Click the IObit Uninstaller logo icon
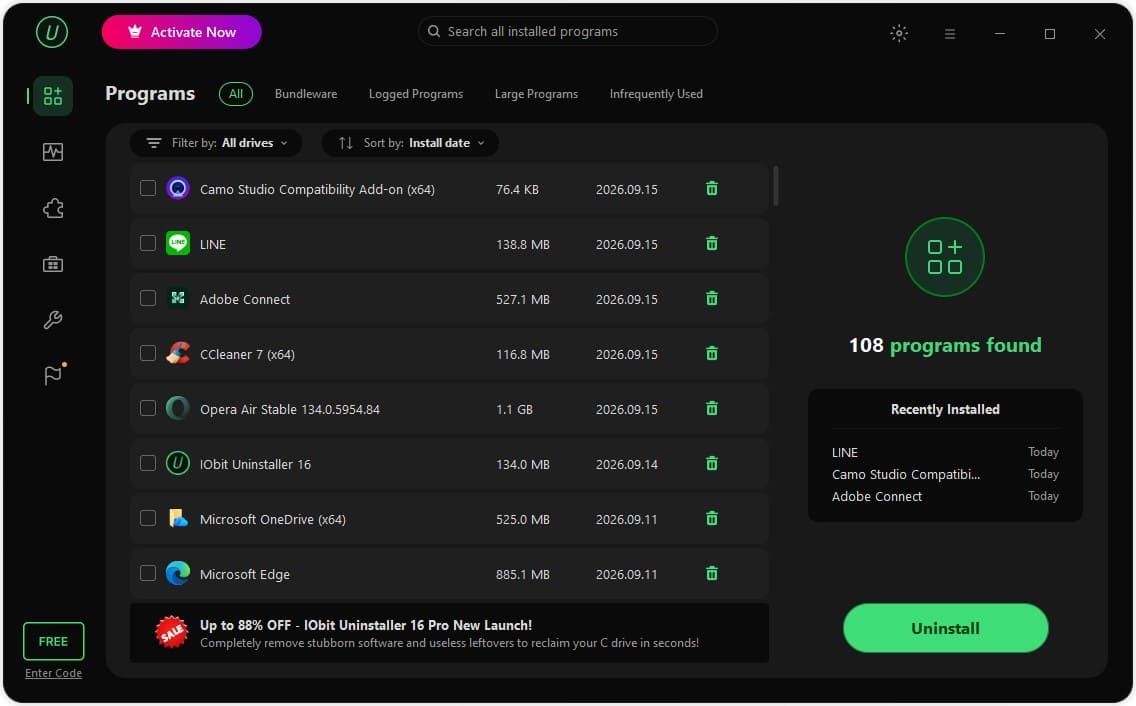1136x706 pixels. coord(52,32)
